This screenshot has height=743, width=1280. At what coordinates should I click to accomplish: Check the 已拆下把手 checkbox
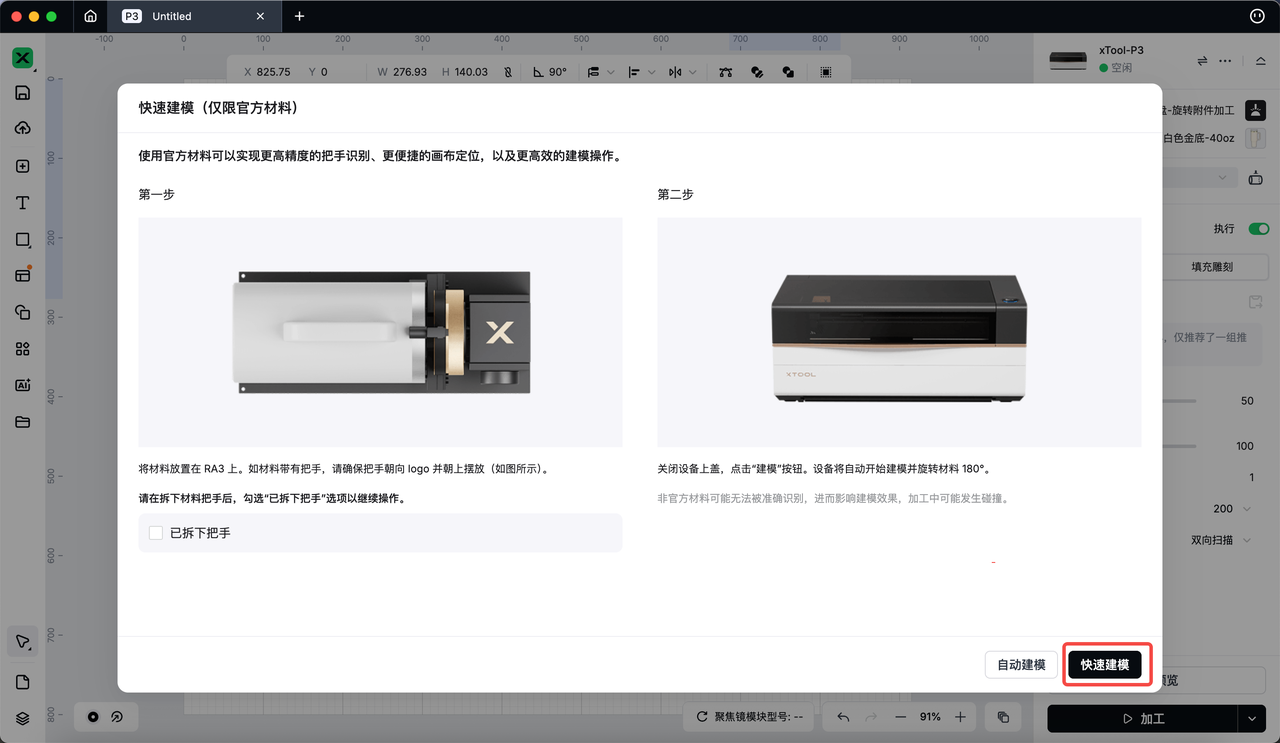coord(156,533)
